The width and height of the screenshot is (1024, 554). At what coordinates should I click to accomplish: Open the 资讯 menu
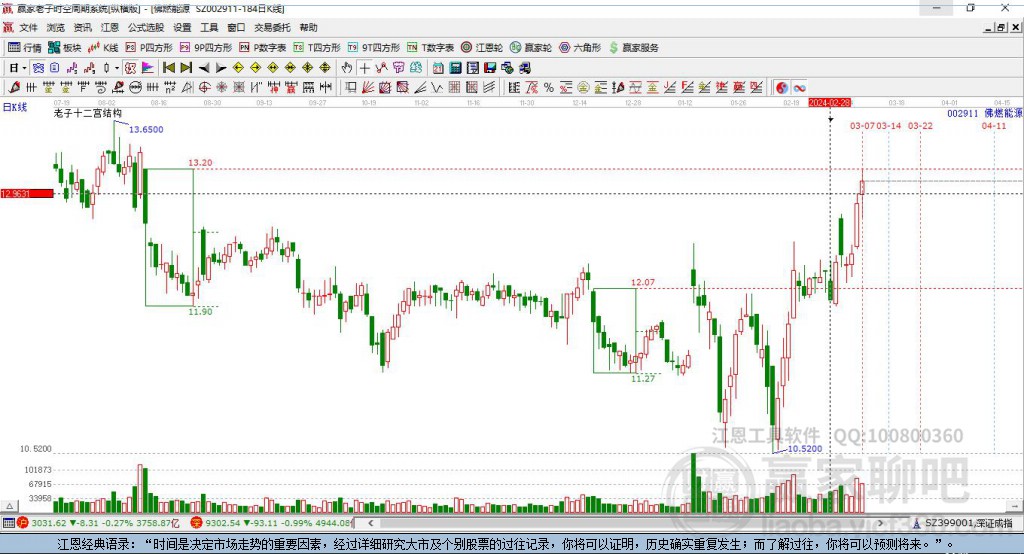pyautogui.click(x=82, y=27)
